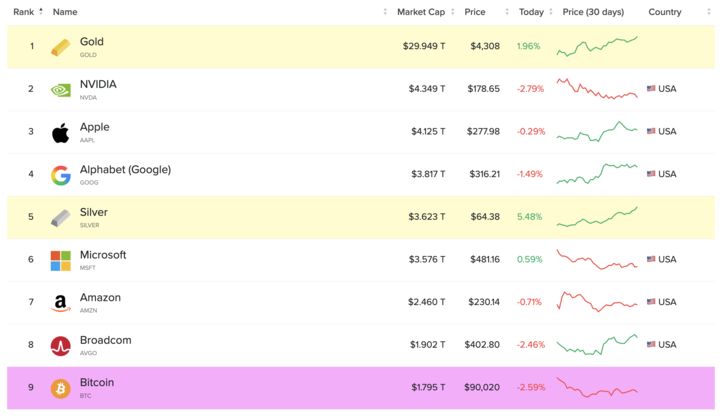The image size is (720, 418).
Task: Click the Gold bar icon
Action: tap(60, 47)
